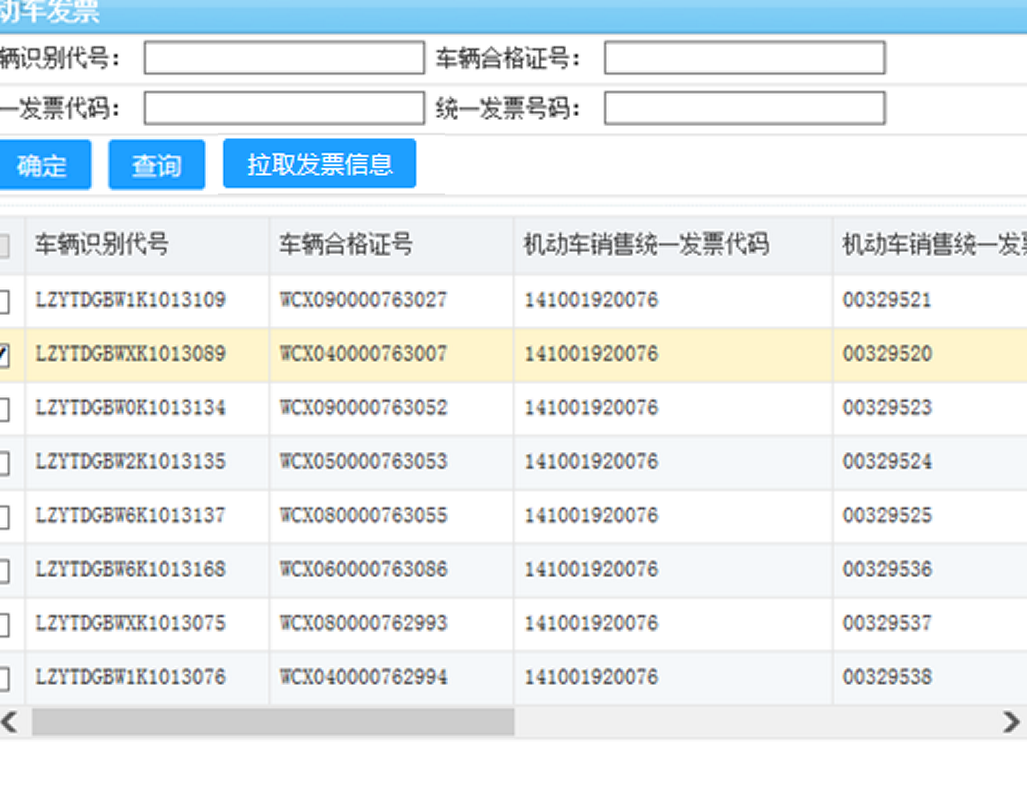Image resolution: width=1027 pixels, height=797 pixels.
Task: Click the 统一发票代码 input field
Action: click(284, 108)
